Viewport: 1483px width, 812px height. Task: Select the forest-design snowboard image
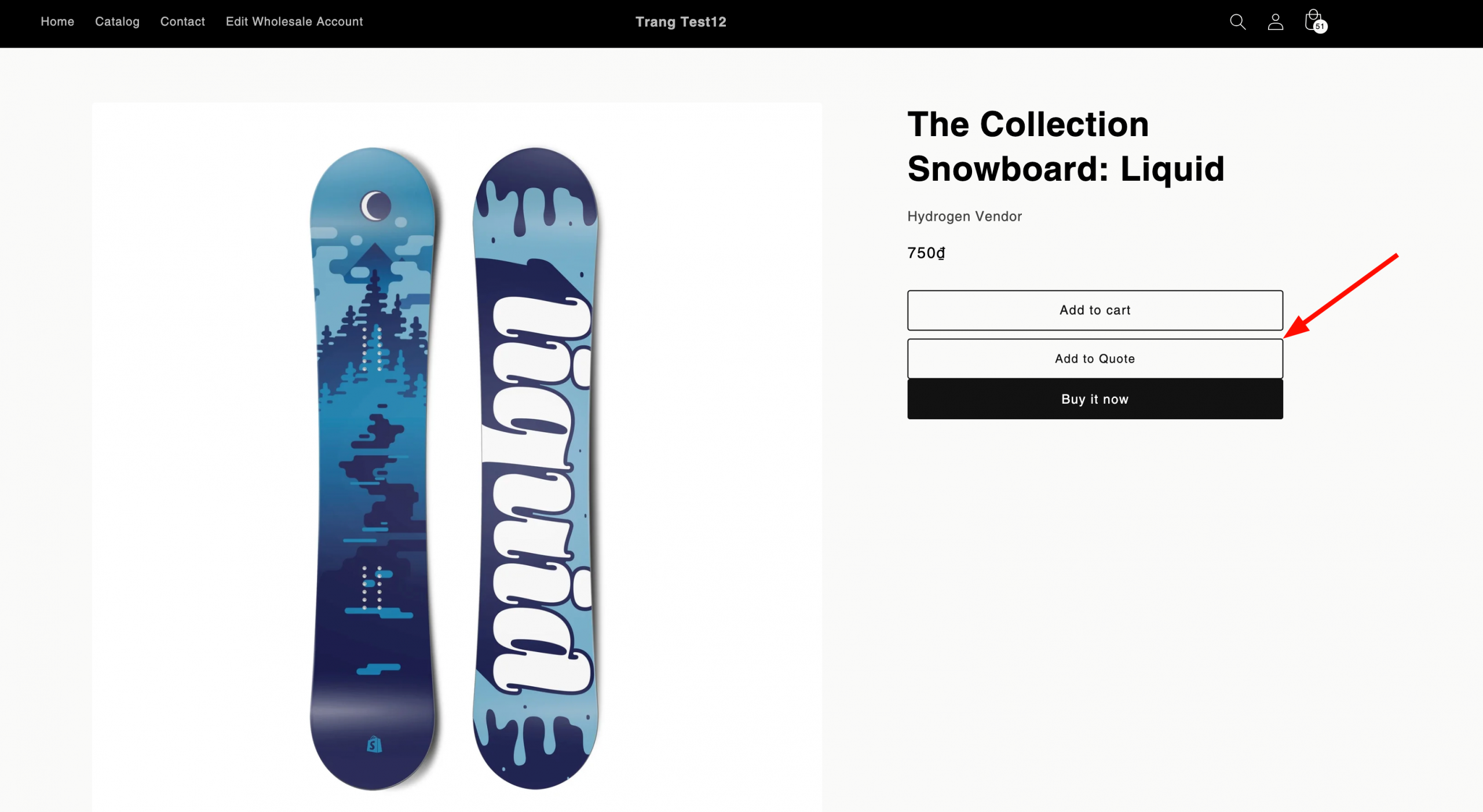click(374, 469)
